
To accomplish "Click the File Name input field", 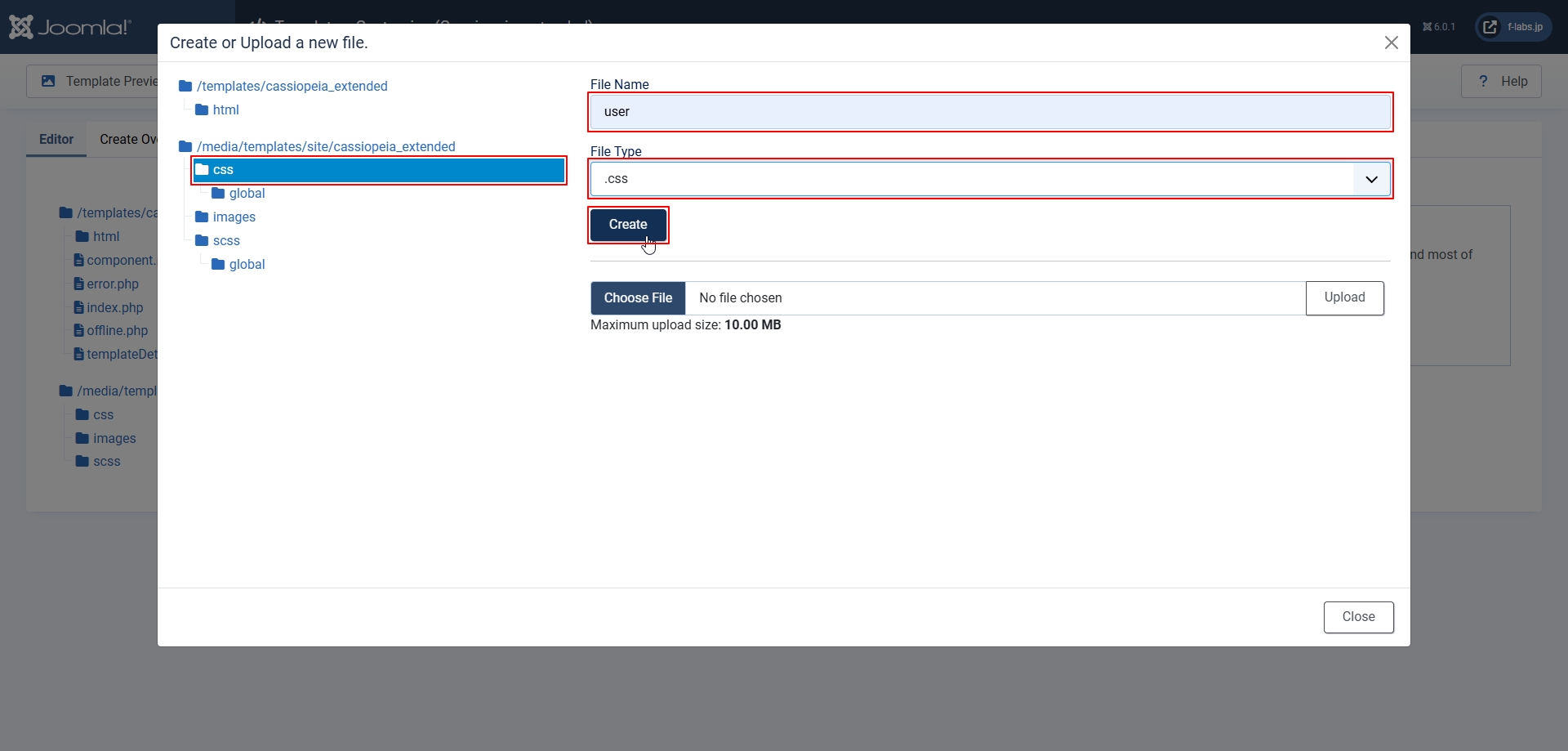I will point(989,112).
